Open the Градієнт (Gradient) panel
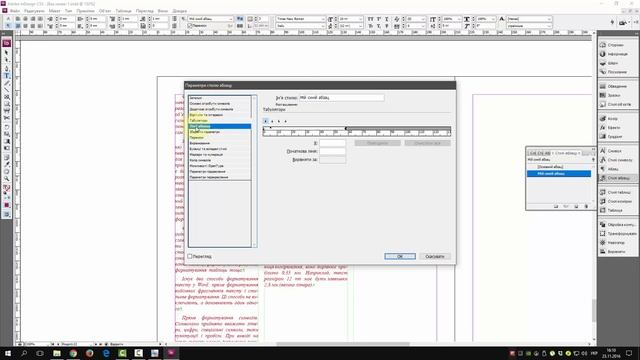Viewport: 640px width, 360px height. tap(618, 136)
